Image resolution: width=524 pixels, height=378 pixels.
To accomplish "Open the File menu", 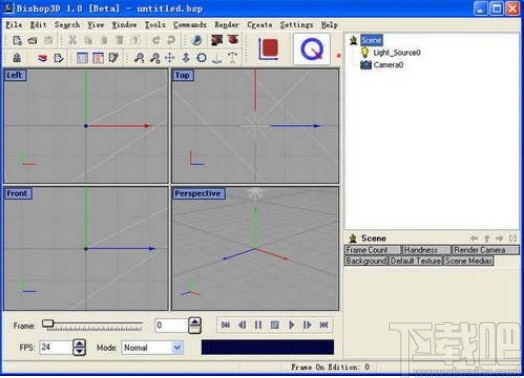I will (x=14, y=25).
